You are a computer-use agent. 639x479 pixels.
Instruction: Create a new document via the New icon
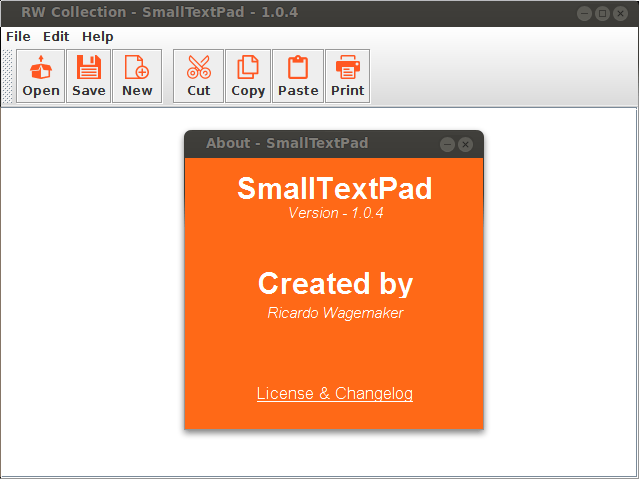click(x=137, y=76)
